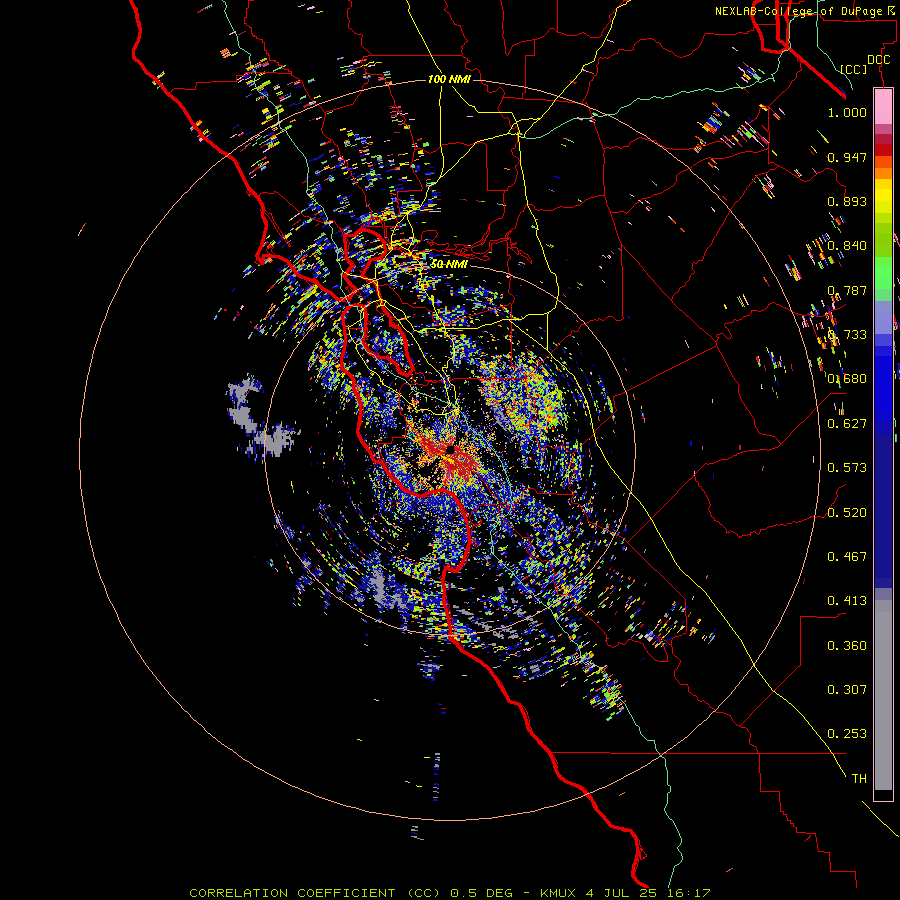Image resolution: width=900 pixels, height=900 pixels.
Task: Select the 0.680 legend value
Action: (x=847, y=379)
